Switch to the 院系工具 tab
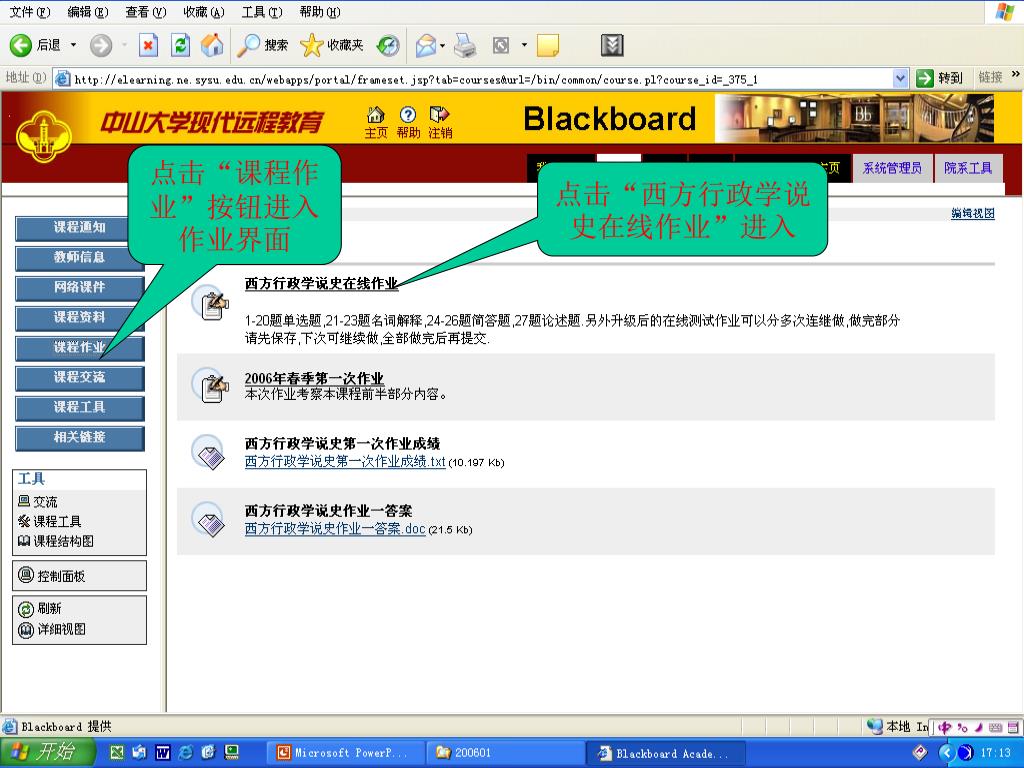The image size is (1024, 768). click(x=968, y=168)
